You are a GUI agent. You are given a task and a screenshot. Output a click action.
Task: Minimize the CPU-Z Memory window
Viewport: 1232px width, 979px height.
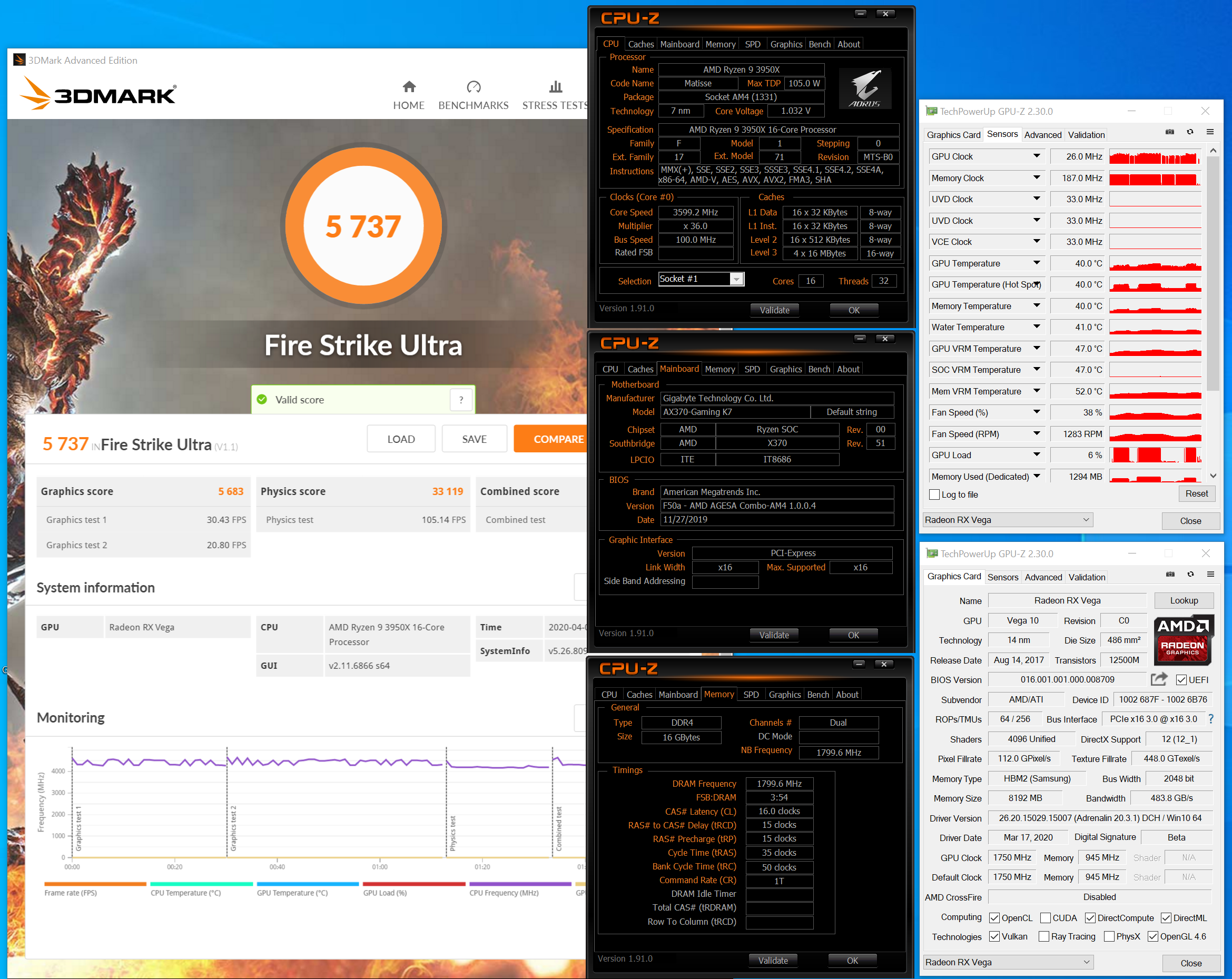[x=859, y=664]
